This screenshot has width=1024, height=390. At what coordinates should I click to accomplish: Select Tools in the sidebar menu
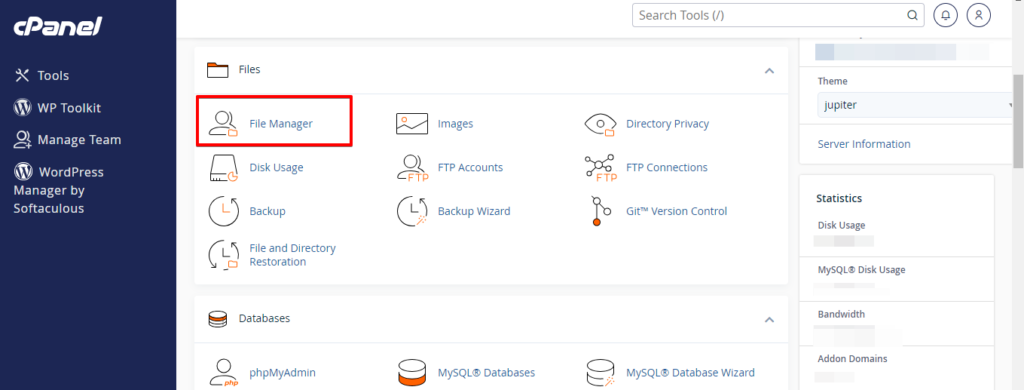point(53,76)
